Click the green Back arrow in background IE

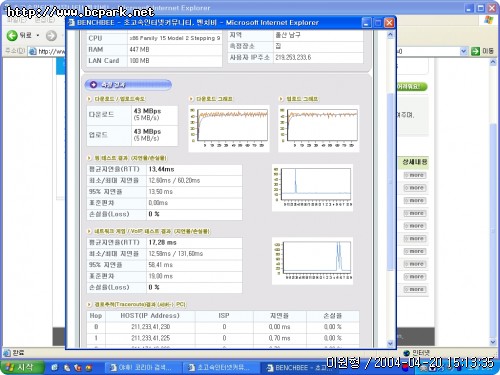coord(12,35)
